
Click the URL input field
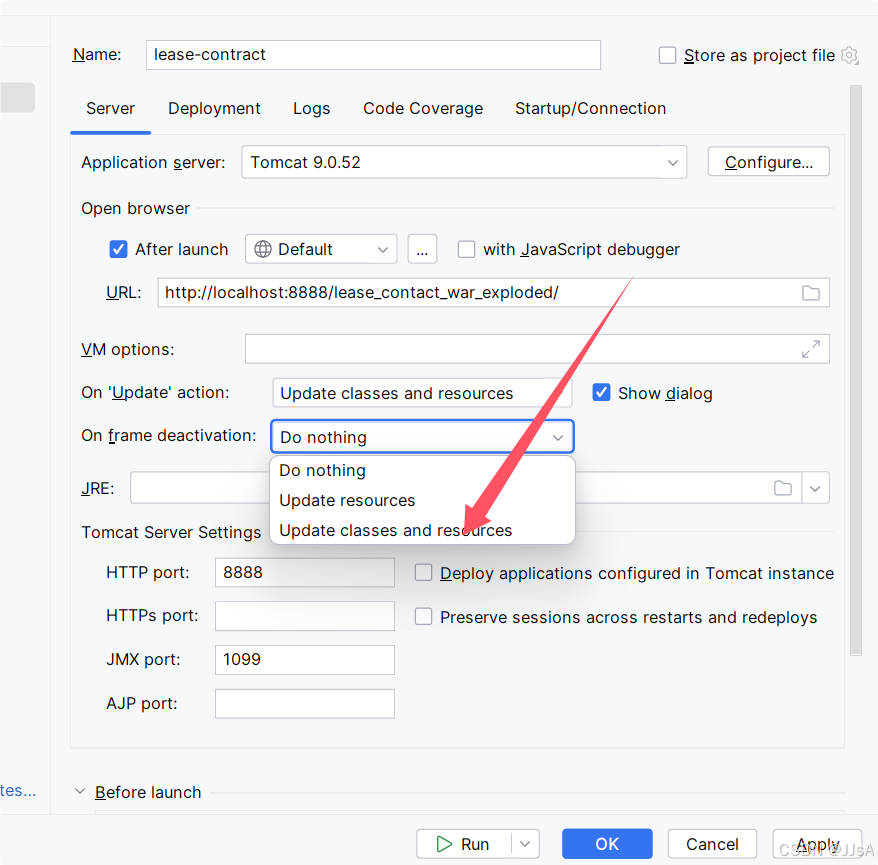point(493,292)
